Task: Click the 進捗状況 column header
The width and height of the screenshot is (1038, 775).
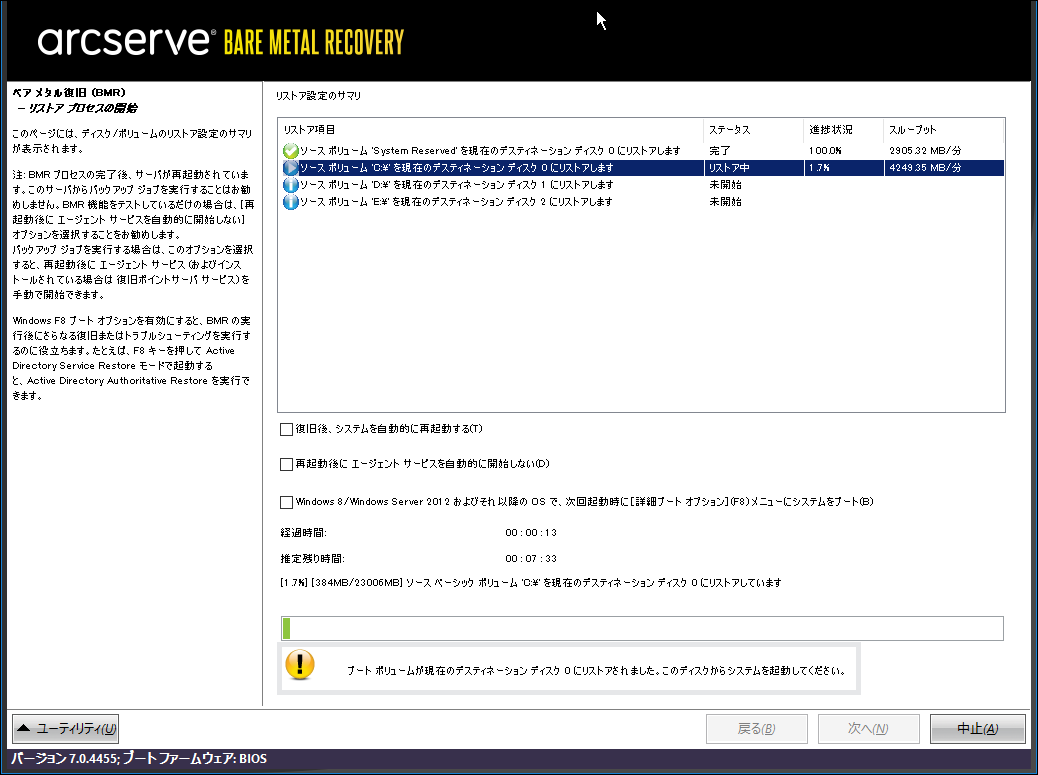Action: pos(843,130)
